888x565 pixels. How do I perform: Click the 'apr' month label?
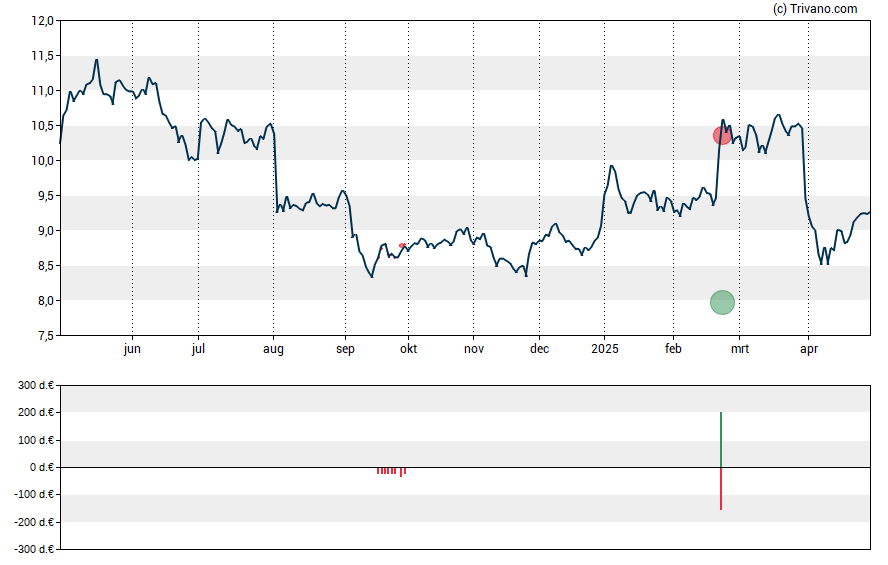[809, 349]
